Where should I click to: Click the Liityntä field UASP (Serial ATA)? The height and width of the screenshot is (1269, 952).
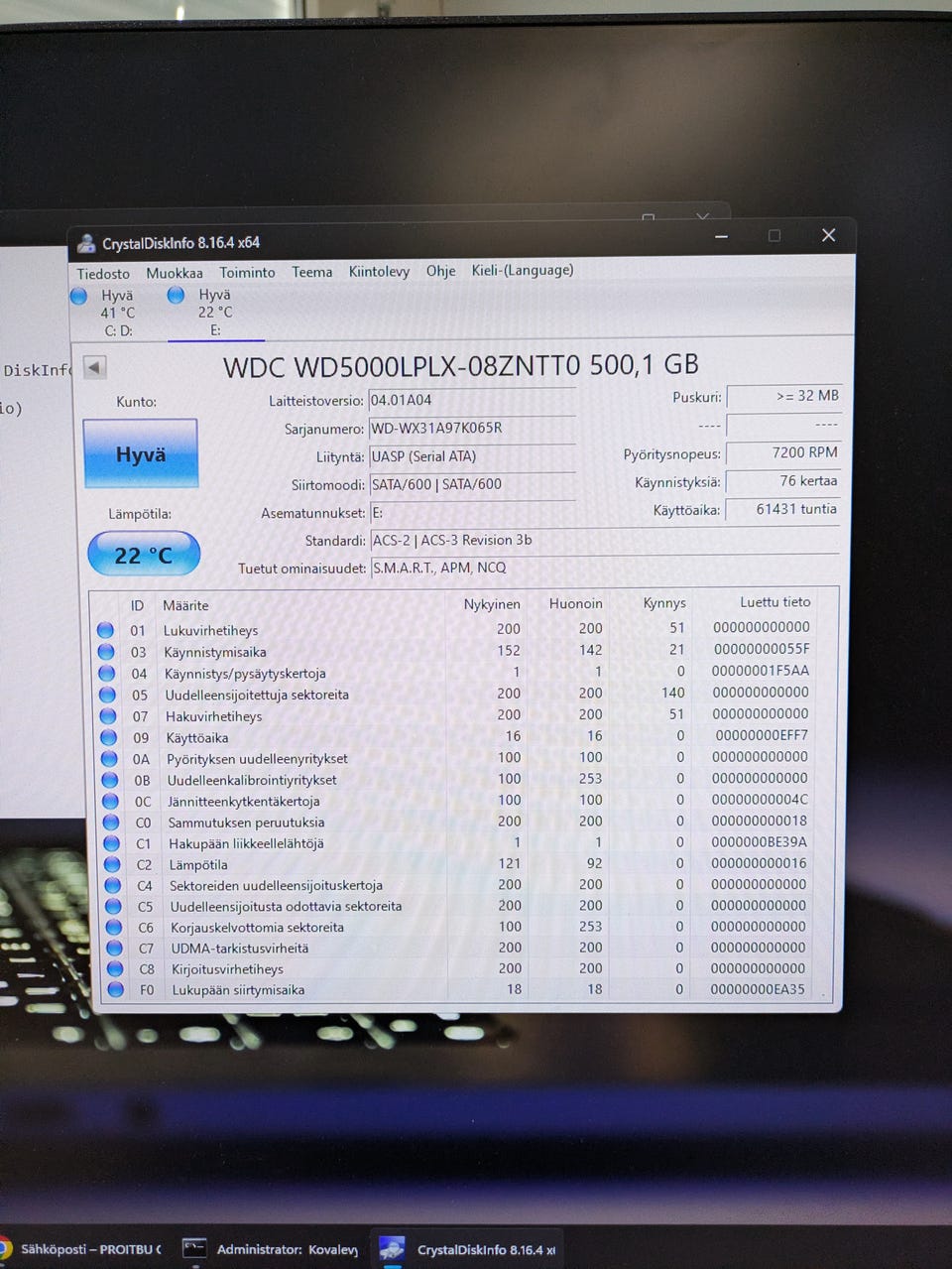(471, 456)
